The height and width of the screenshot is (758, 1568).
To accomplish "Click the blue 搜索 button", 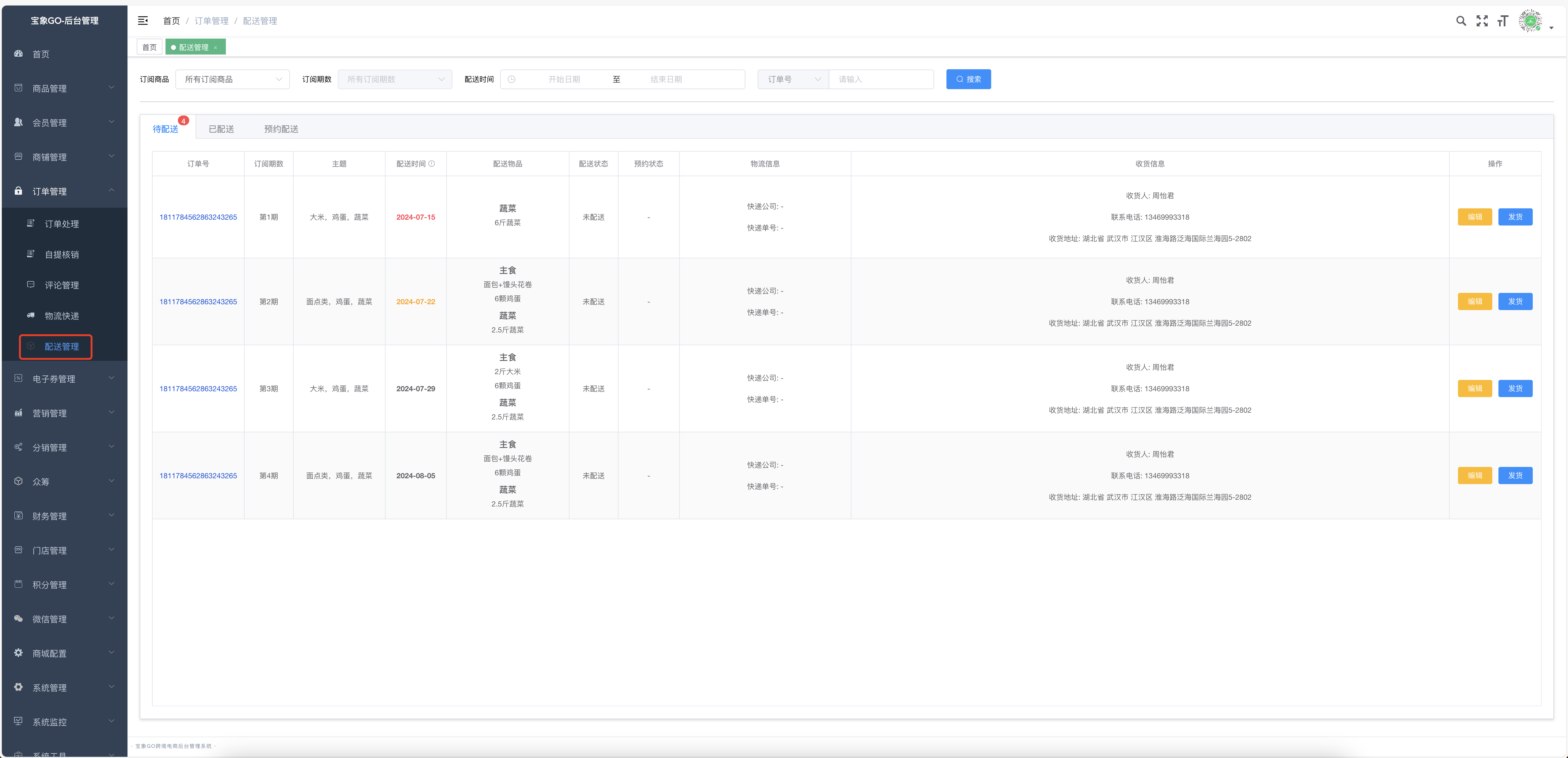I will 968,79.
